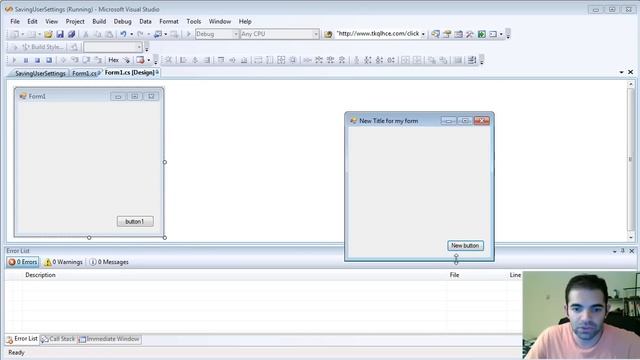Screen dimensions: 640x360
Task: Click button1 on the Form1 designer
Action: [x=135, y=221]
